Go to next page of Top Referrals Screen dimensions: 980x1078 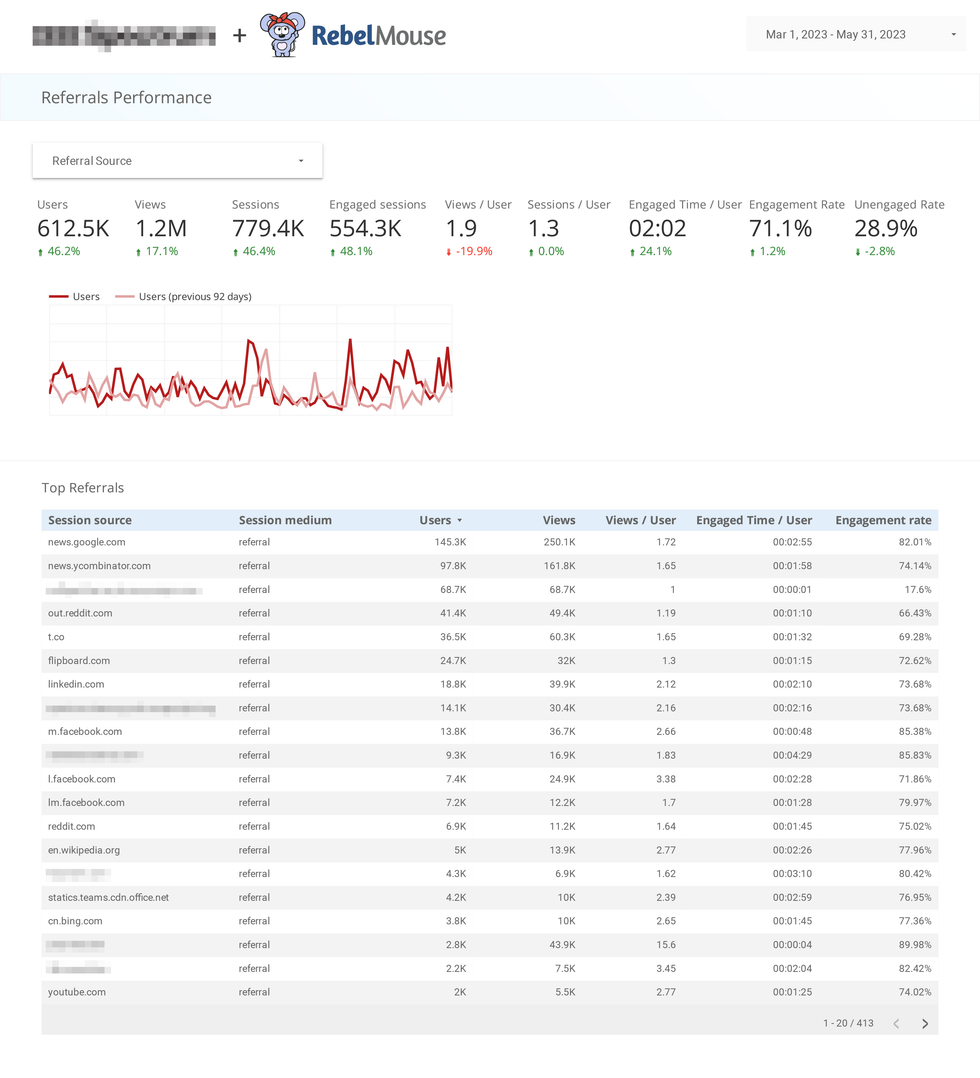tap(924, 1023)
